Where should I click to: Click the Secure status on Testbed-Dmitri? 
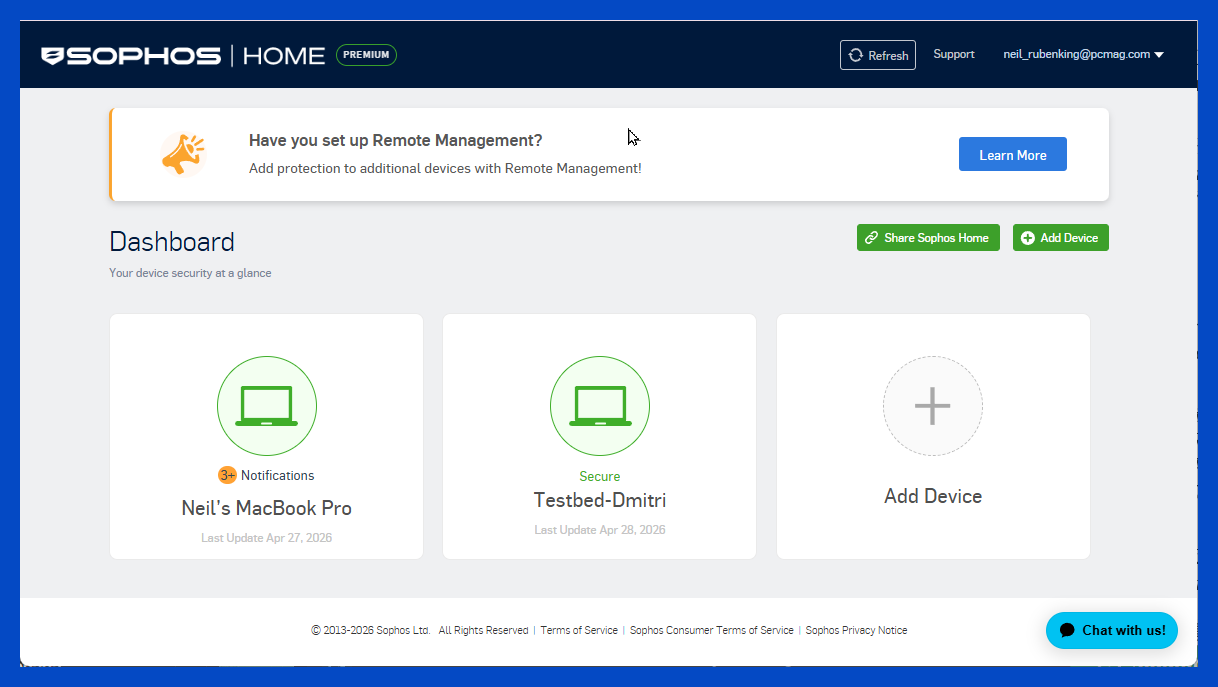click(x=600, y=477)
